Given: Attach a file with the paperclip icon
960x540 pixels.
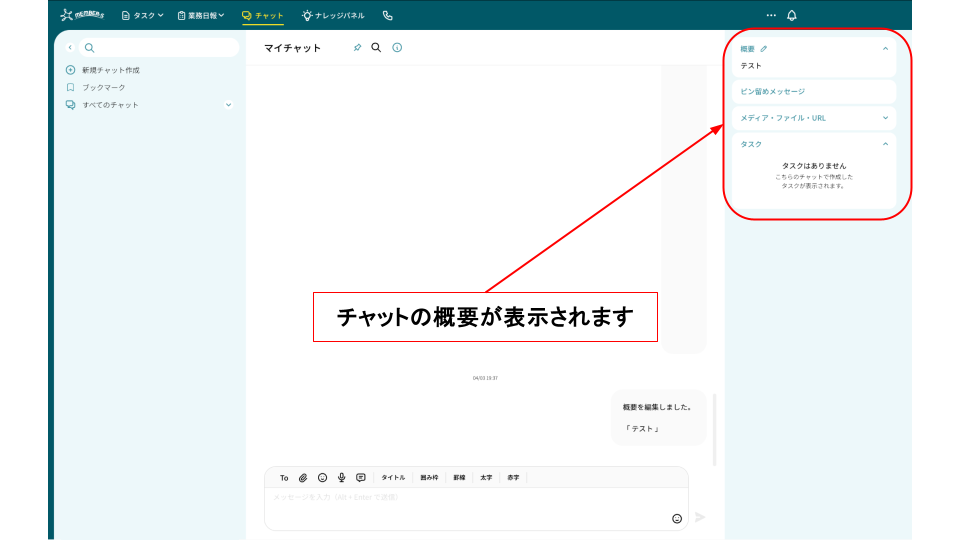Looking at the screenshot, I should 303,478.
